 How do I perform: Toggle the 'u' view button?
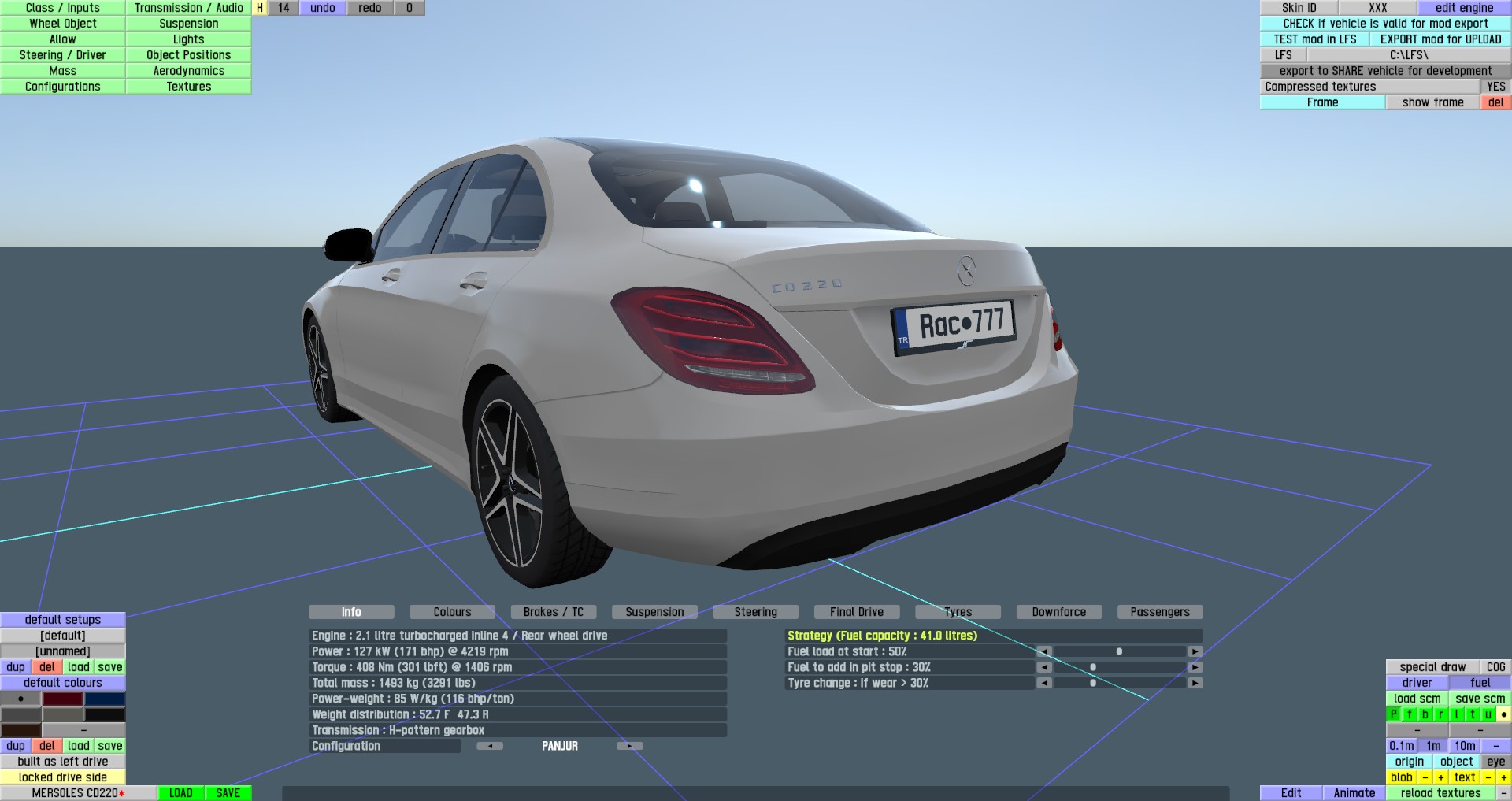click(1488, 714)
